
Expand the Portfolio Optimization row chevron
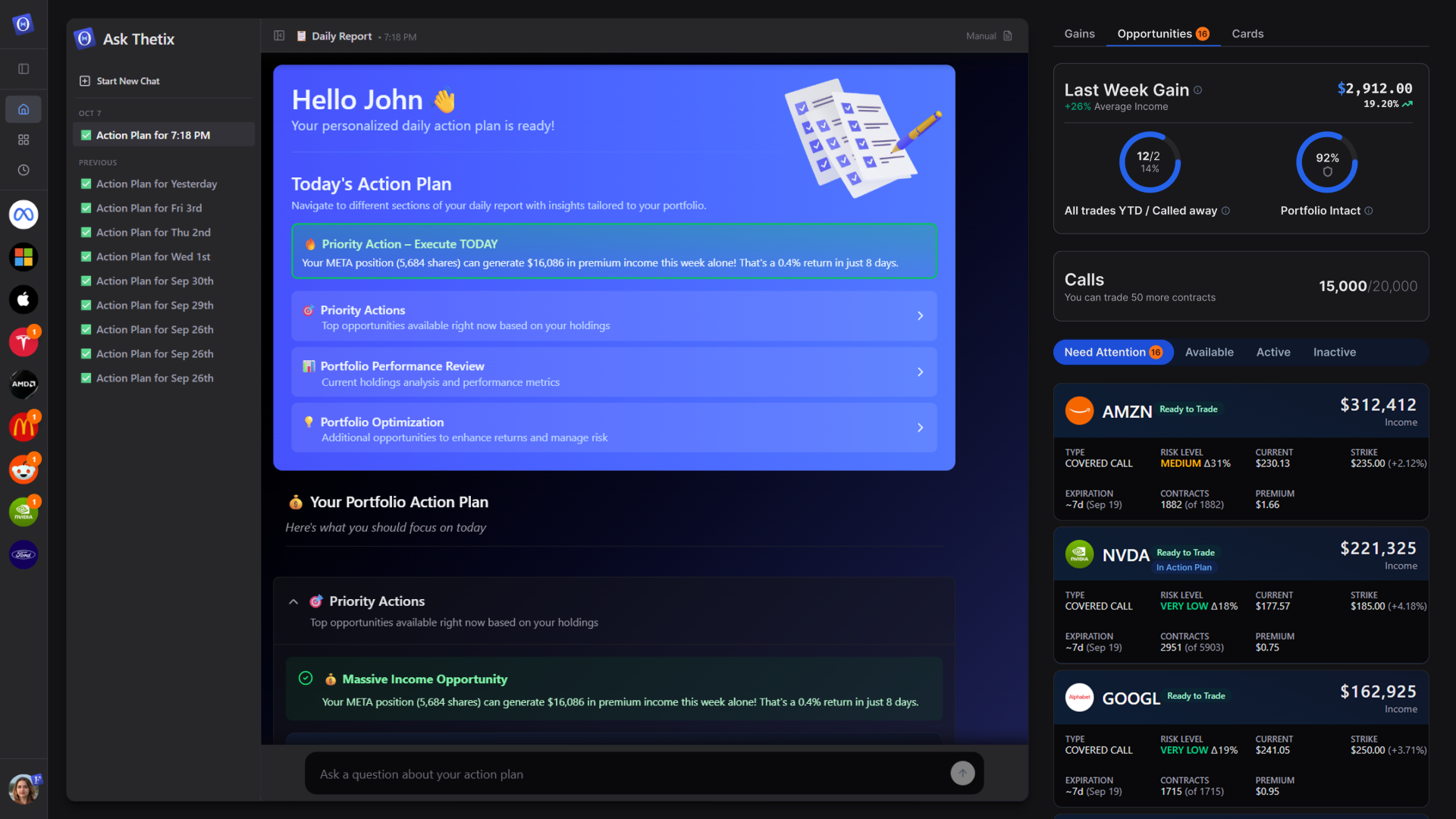[920, 428]
